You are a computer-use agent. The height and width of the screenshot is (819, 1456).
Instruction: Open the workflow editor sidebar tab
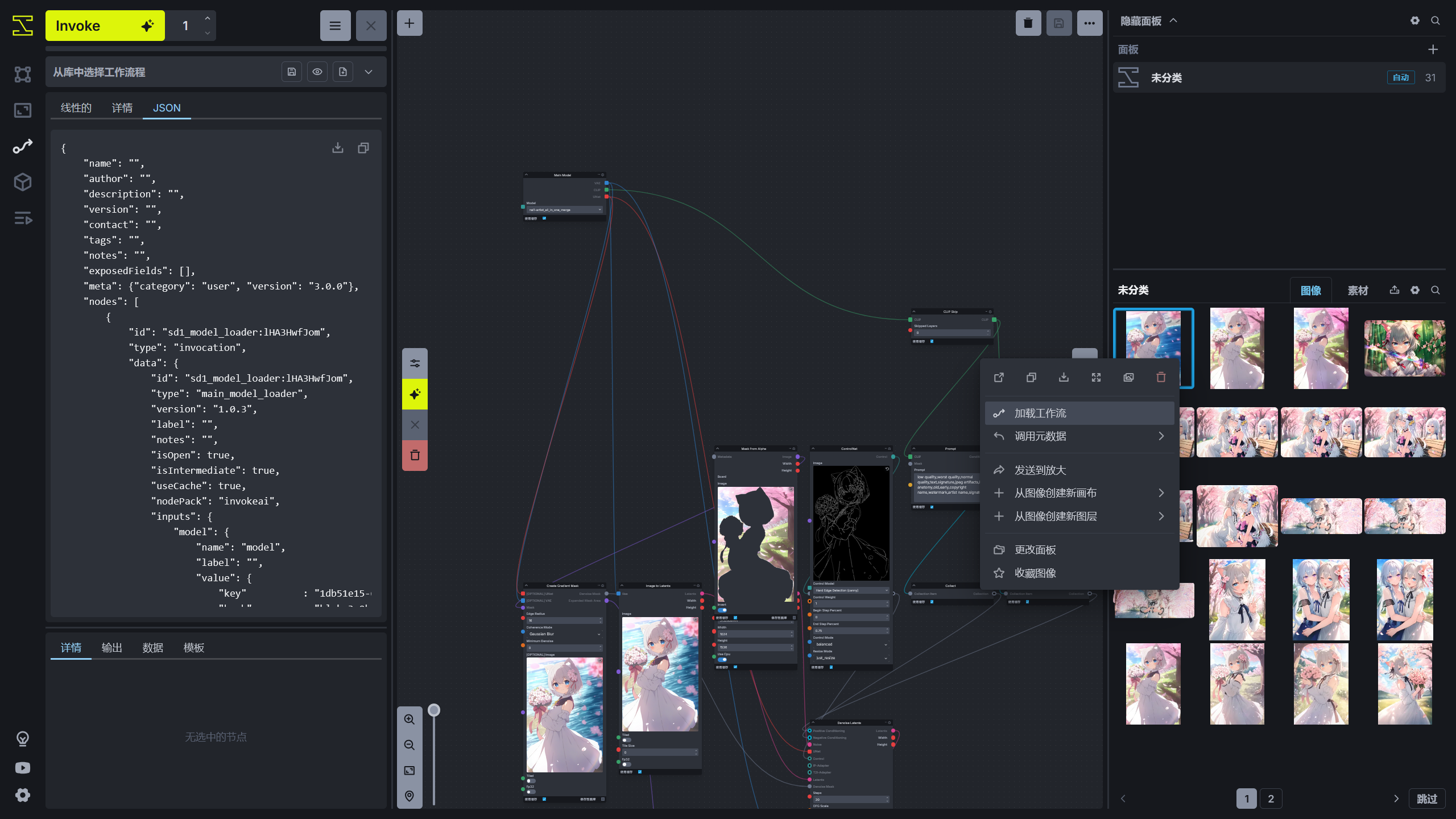pyautogui.click(x=23, y=146)
